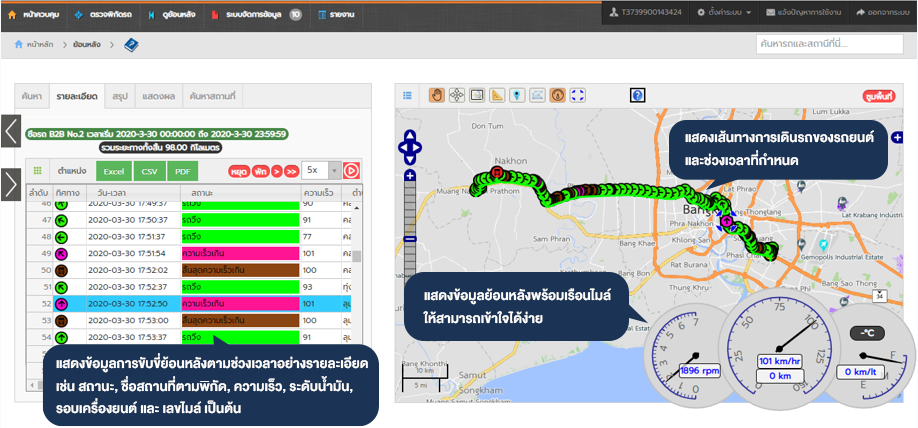Screen dimensions: 918x428
Task: Click the red พัก pause button
Action: click(260, 172)
